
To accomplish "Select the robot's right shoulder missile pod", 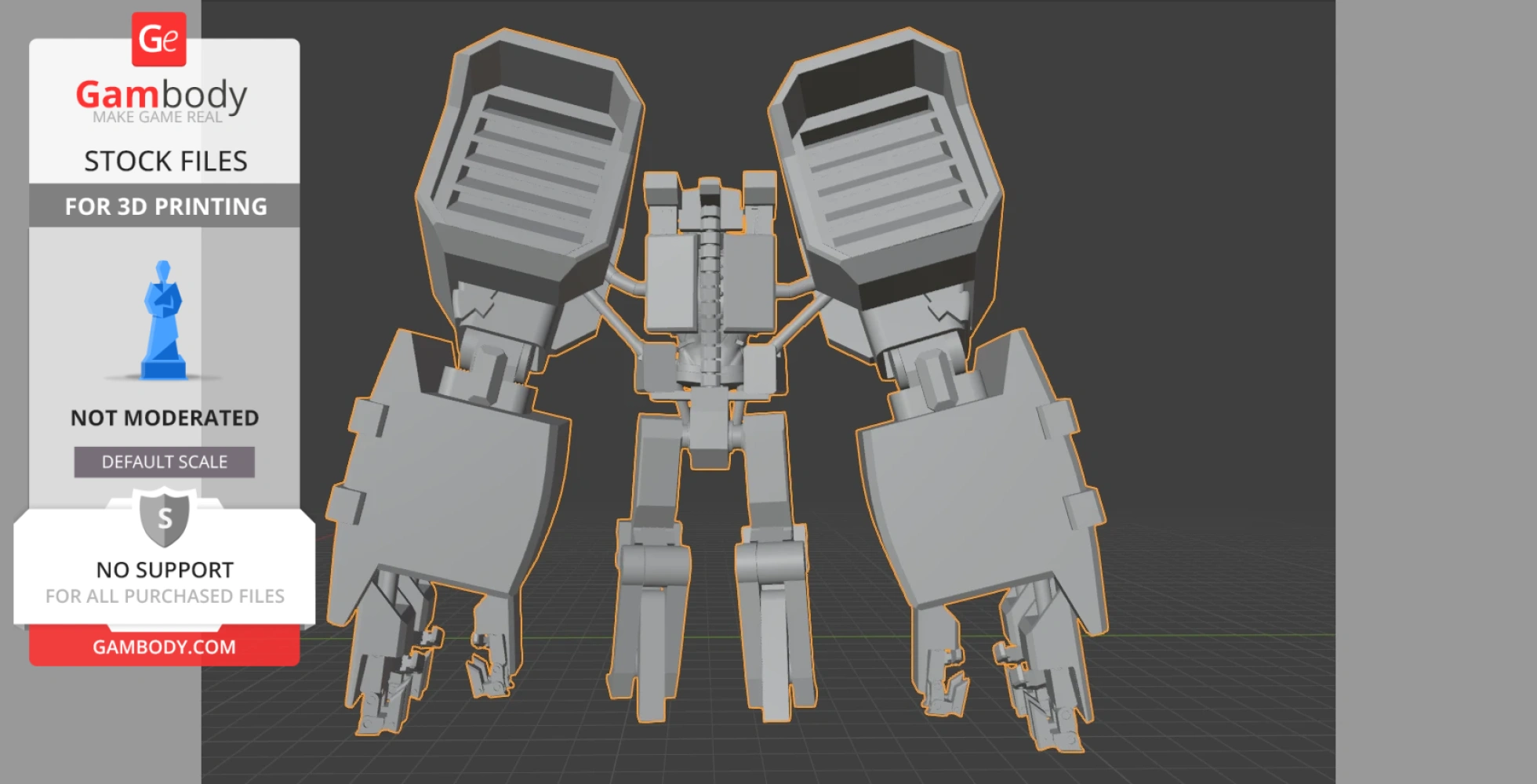I will 886,165.
